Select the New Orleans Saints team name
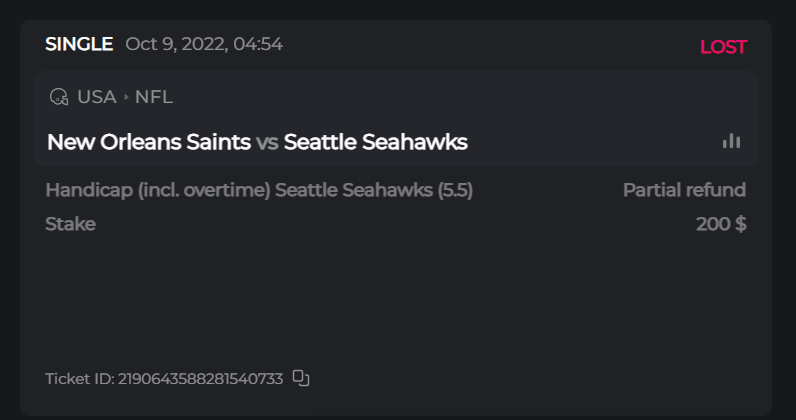The image size is (796, 420). [x=149, y=142]
